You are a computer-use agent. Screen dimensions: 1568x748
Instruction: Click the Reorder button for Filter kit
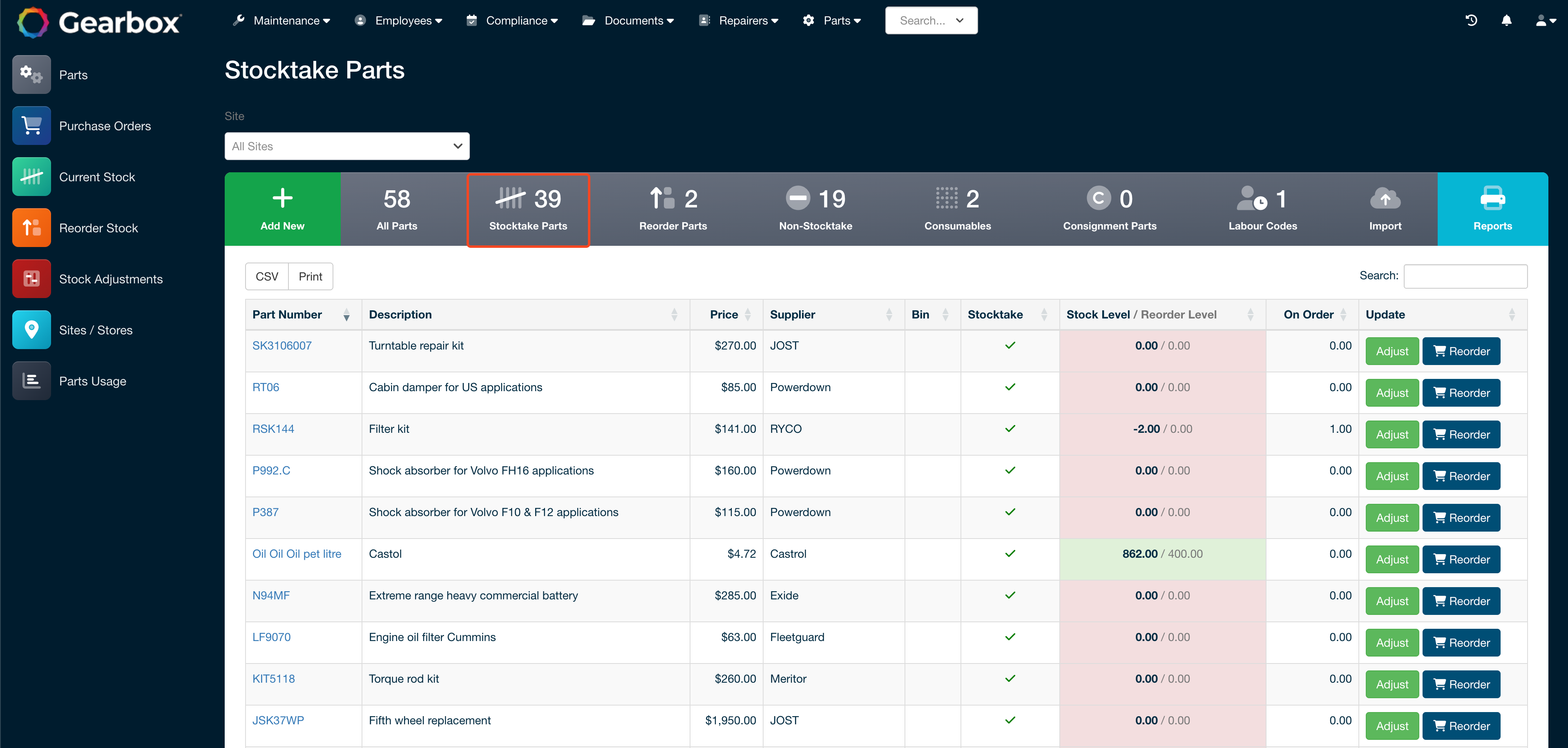(1461, 434)
